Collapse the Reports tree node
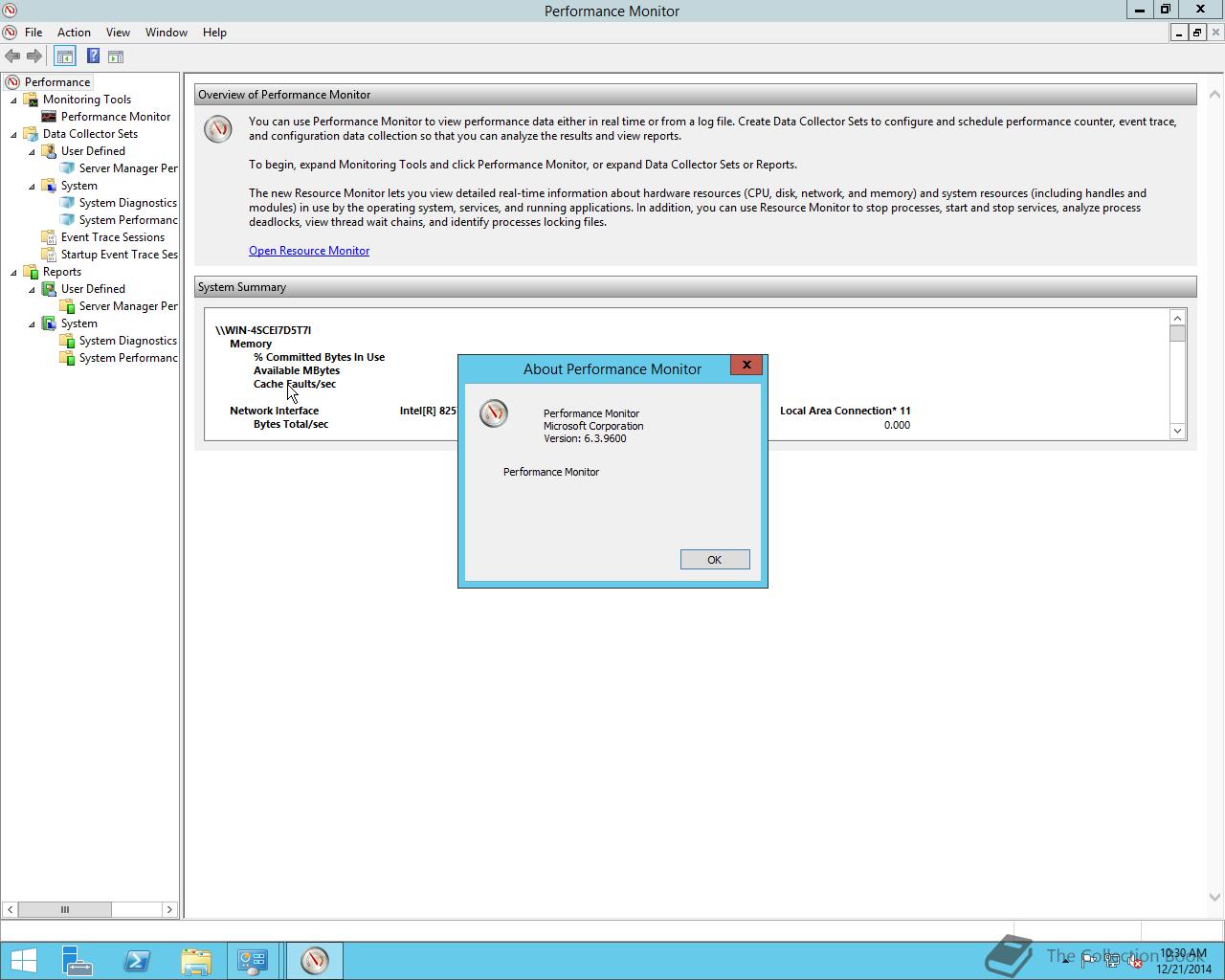 pyautogui.click(x=13, y=272)
